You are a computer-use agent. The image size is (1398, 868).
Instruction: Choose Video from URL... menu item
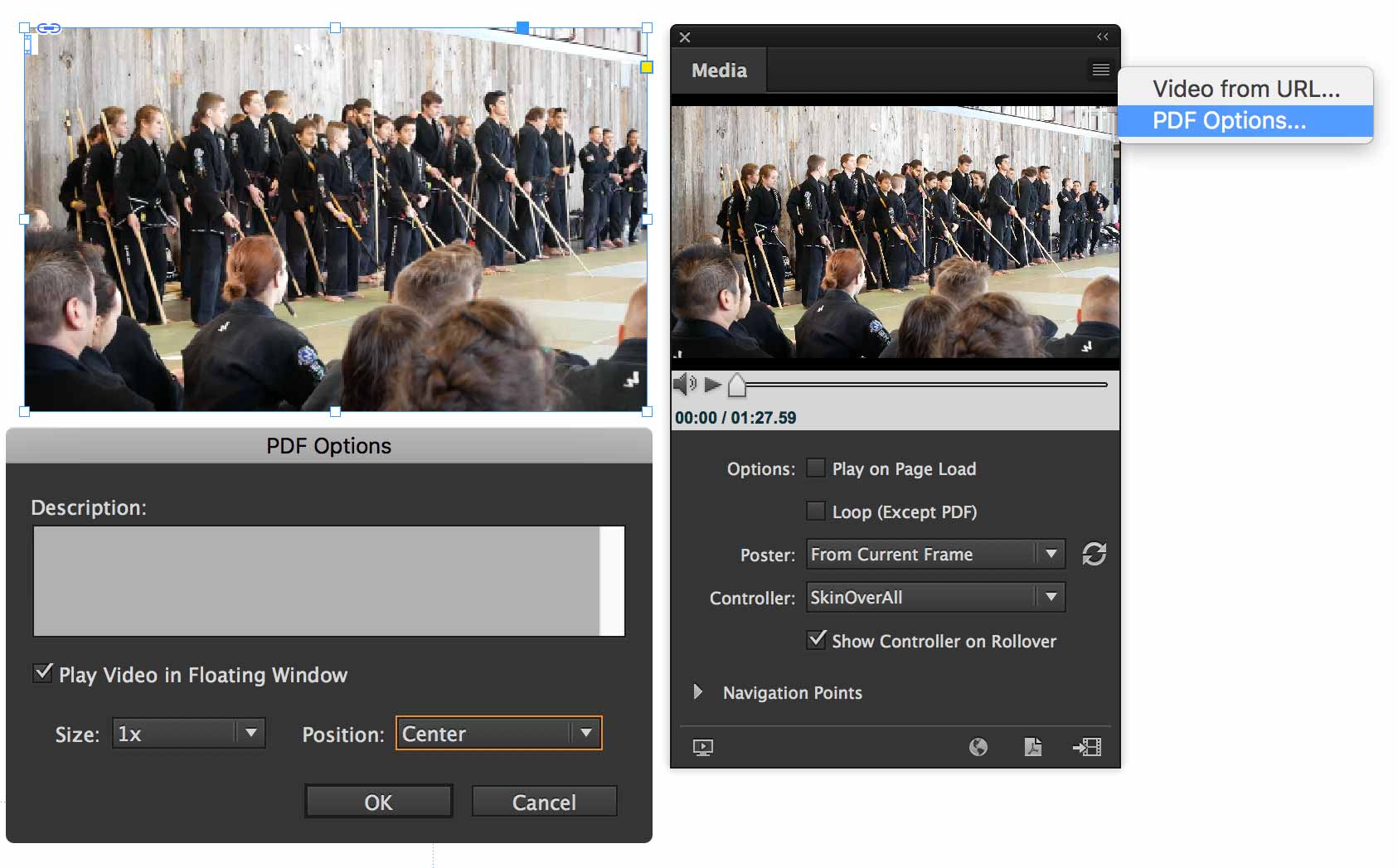(1245, 89)
